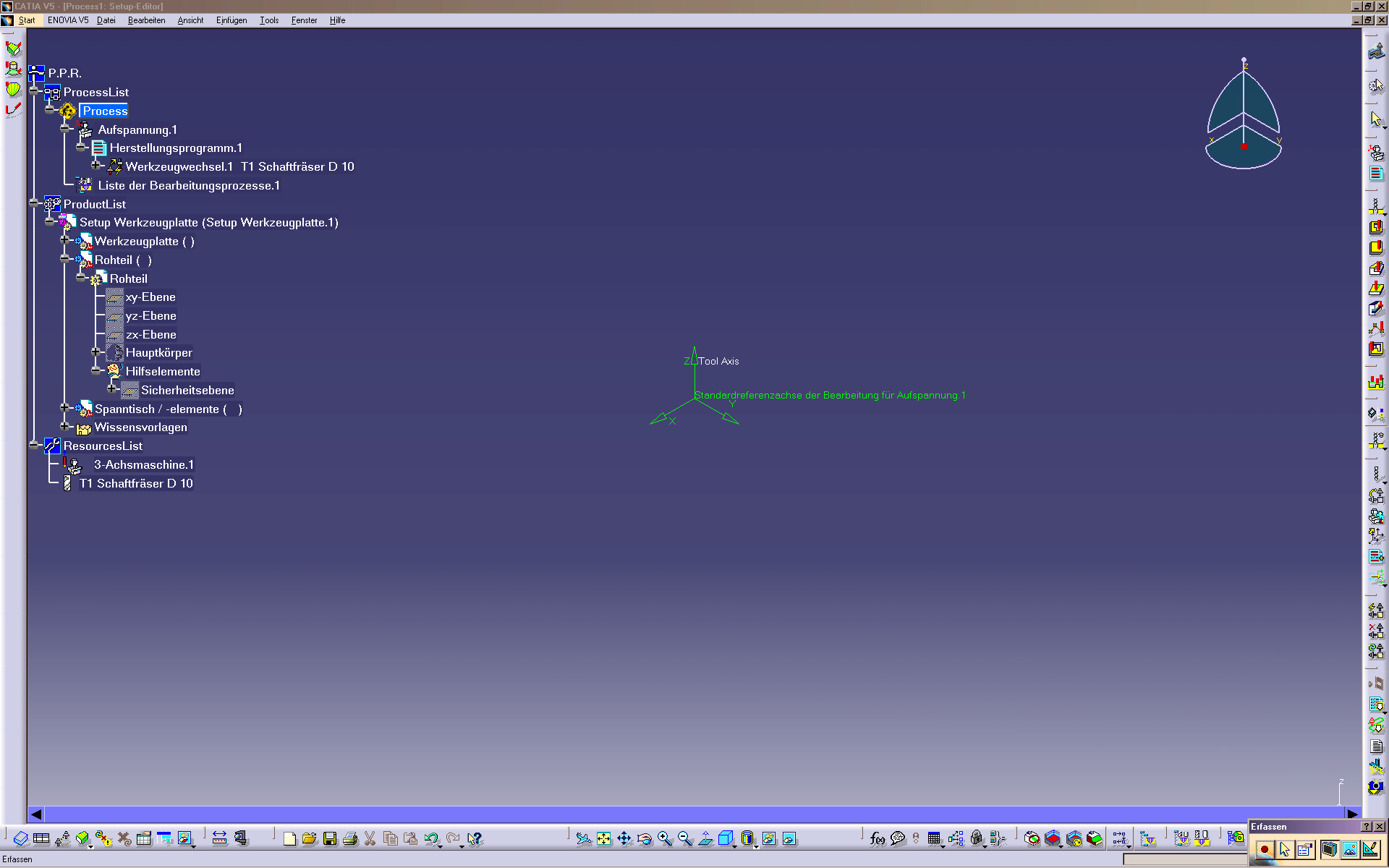Click the horizontal scrollbar right arrow
The height and width of the screenshot is (868, 1389).
click(x=1352, y=814)
